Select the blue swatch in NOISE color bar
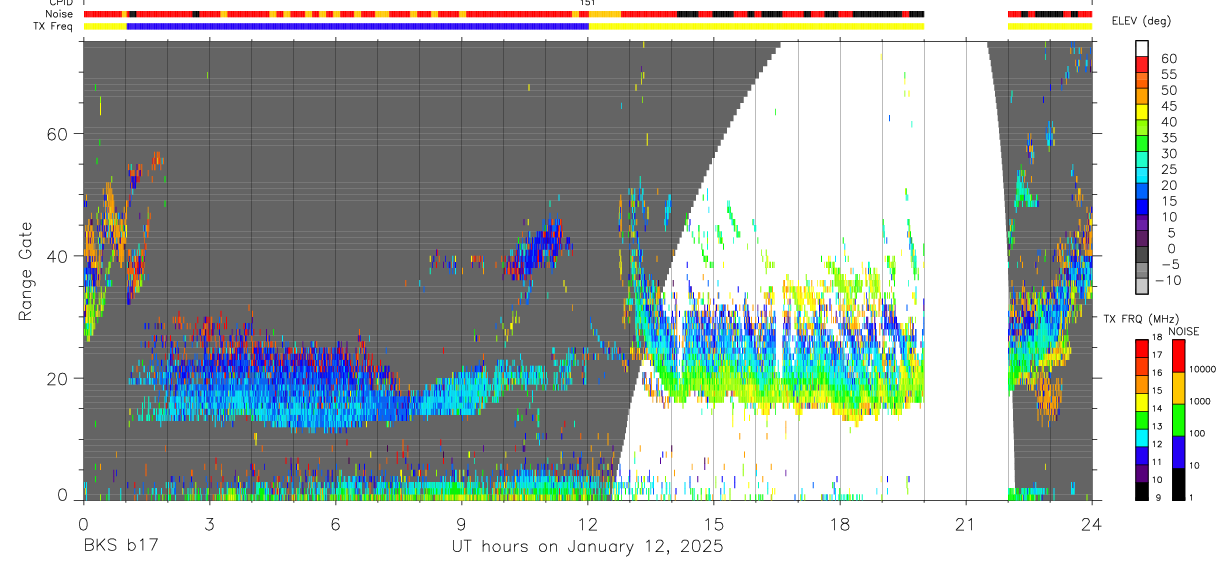Viewport: 1228px width, 567px height. [x=1177, y=450]
